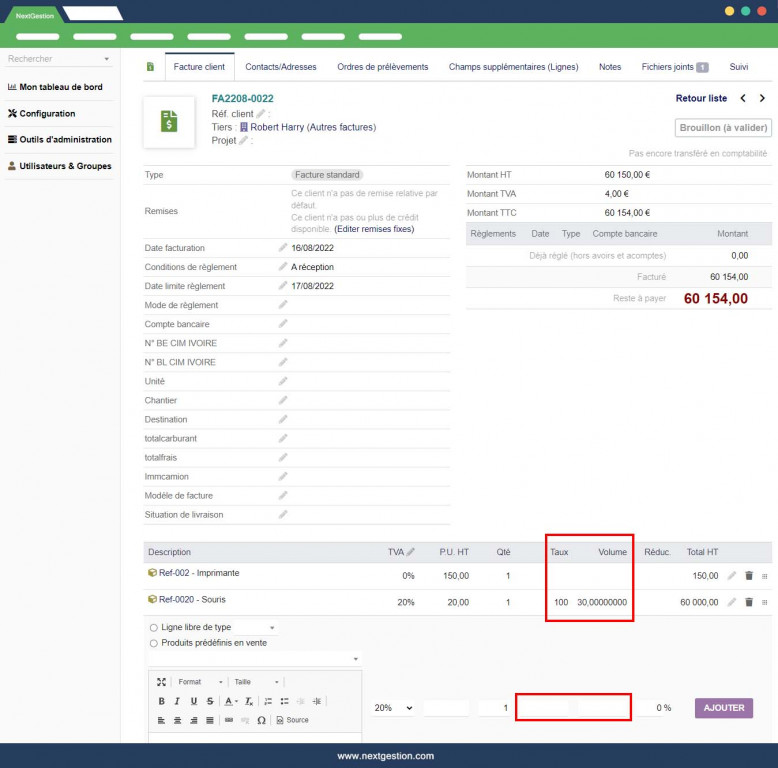
Task: Select 'Produits prédéfinis en vente' option
Action: (x=153, y=643)
